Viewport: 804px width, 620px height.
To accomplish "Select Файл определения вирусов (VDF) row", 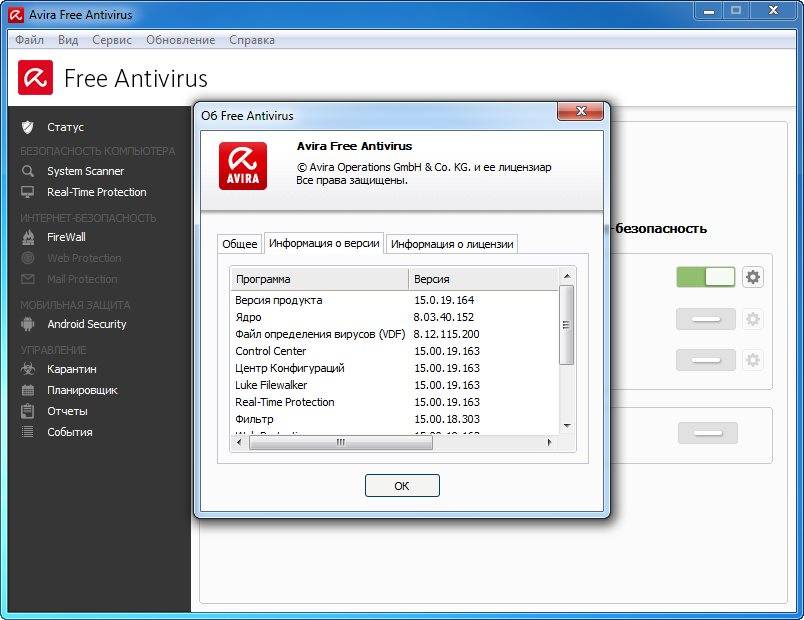I will point(394,334).
